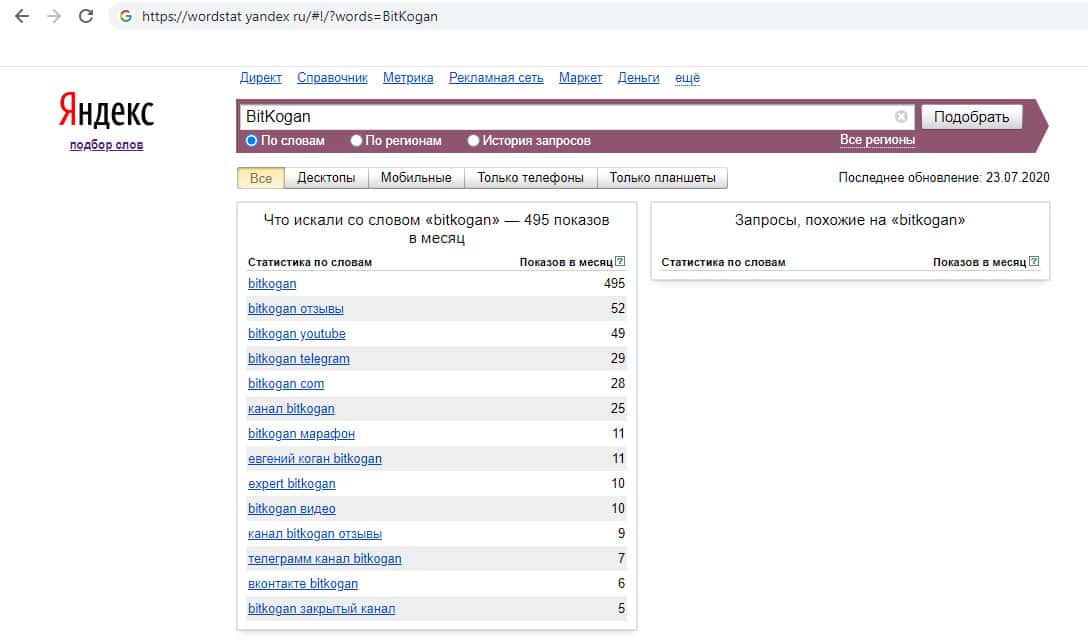Click help icon beside left 'Показов в месяц'
1088x643 pixels.
click(620, 262)
